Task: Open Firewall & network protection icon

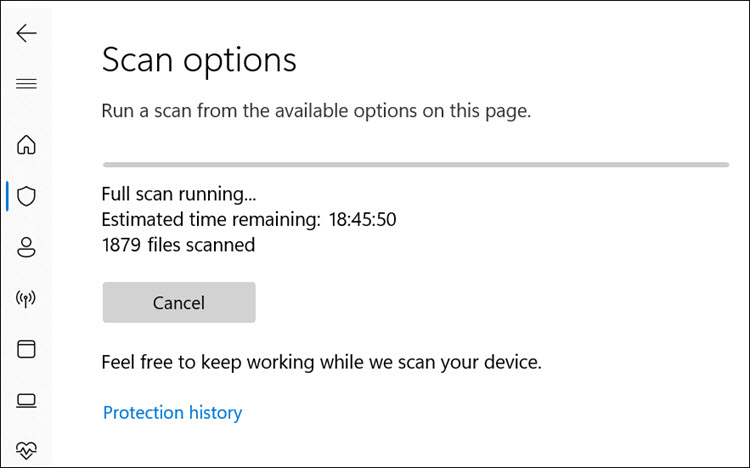Action: click(26, 299)
